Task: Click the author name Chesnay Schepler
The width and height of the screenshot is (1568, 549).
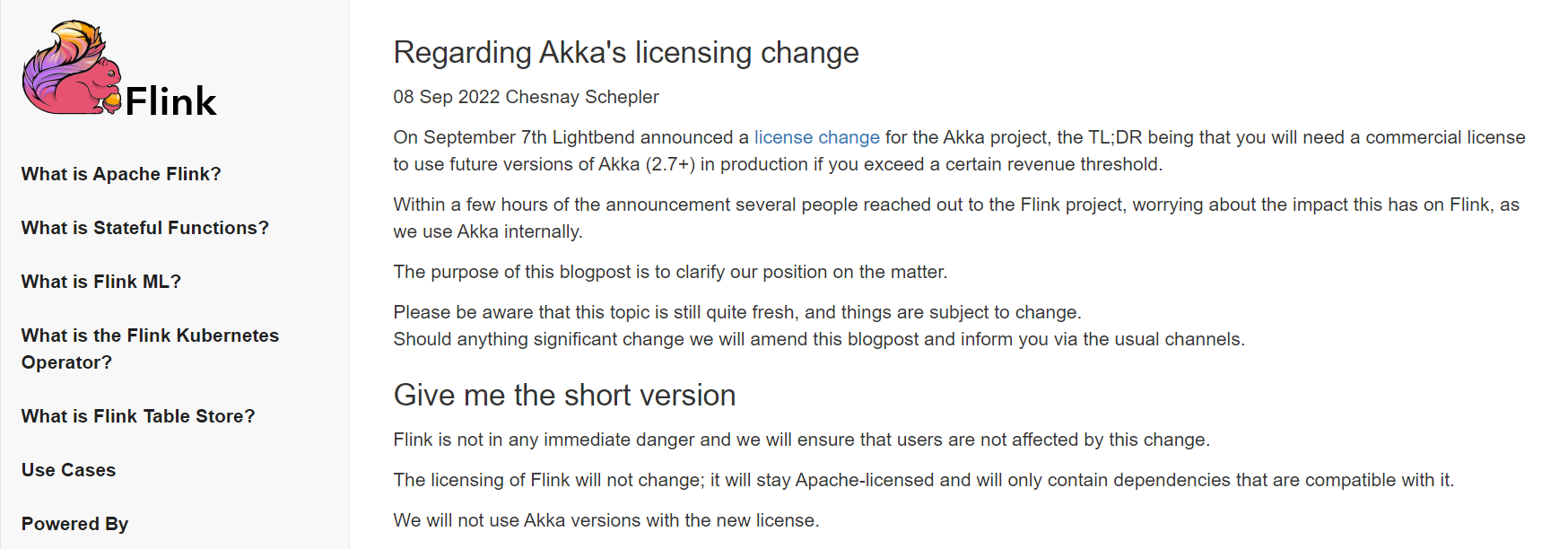Action: pyautogui.click(x=582, y=97)
